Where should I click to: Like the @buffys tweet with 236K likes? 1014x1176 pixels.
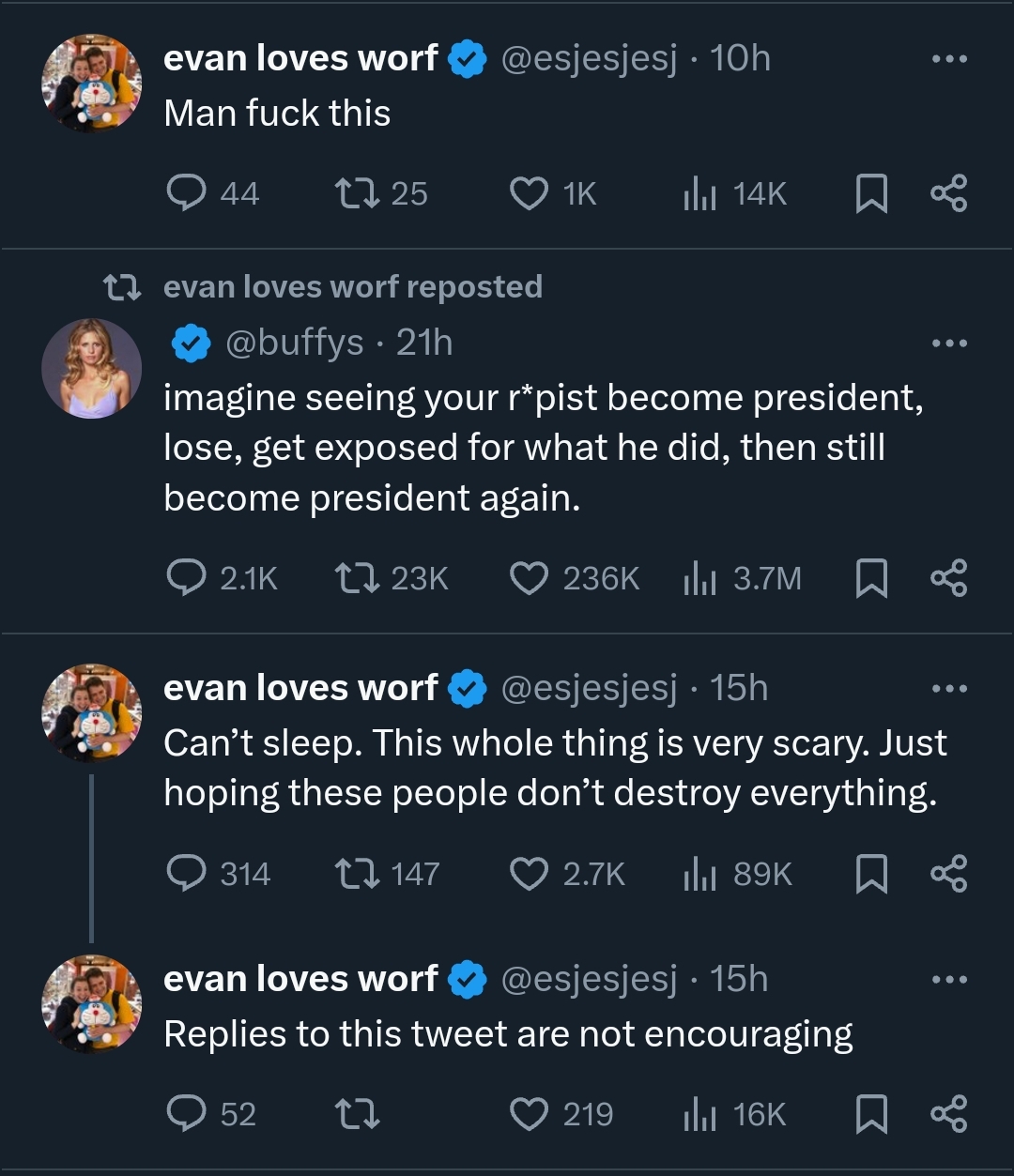529,578
